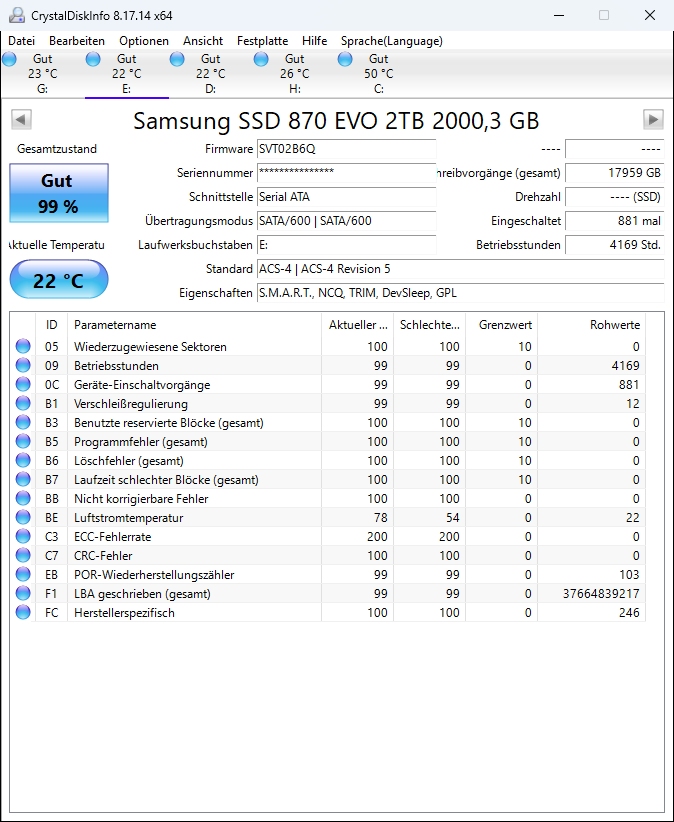Select drive C: status tab
The width and height of the screenshot is (674, 822).
click(x=378, y=74)
